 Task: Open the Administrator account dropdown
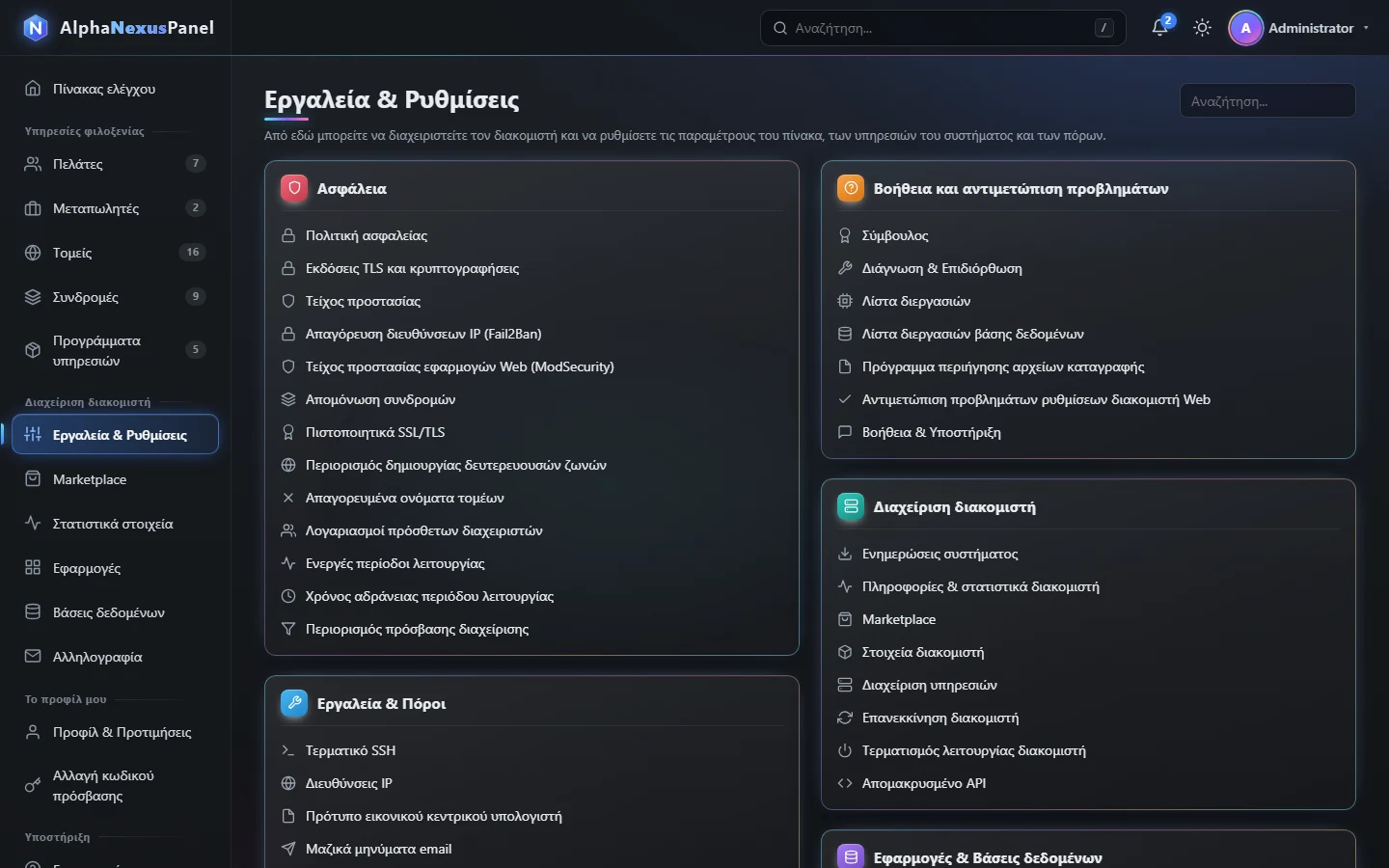click(x=1299, y=28)
